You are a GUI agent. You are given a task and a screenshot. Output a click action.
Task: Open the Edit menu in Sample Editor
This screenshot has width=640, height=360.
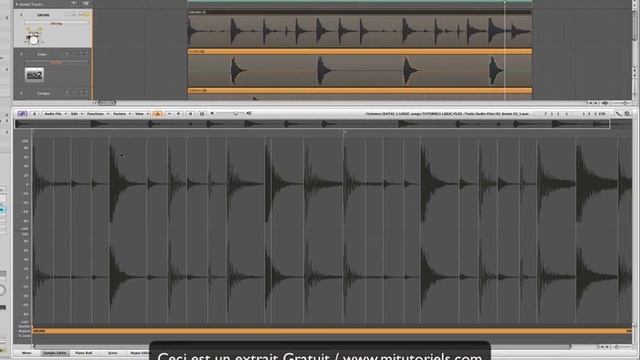pos(76,114)
